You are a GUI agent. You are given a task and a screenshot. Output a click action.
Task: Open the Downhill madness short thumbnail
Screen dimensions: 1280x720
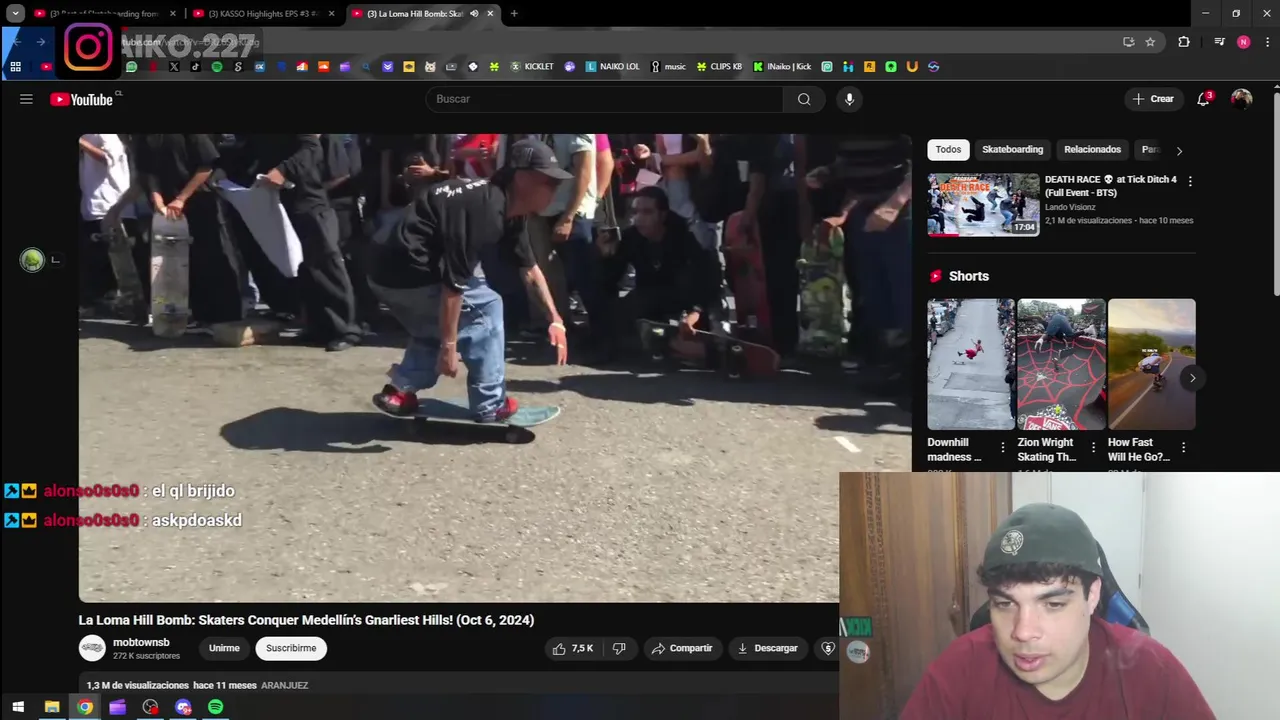click(970, 364)
